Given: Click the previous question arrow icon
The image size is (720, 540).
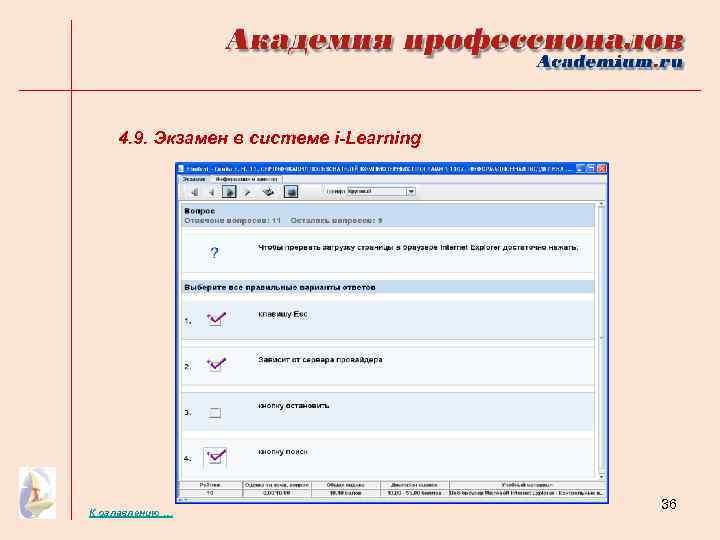Looking at the screenshot, I should click(212, 192).
